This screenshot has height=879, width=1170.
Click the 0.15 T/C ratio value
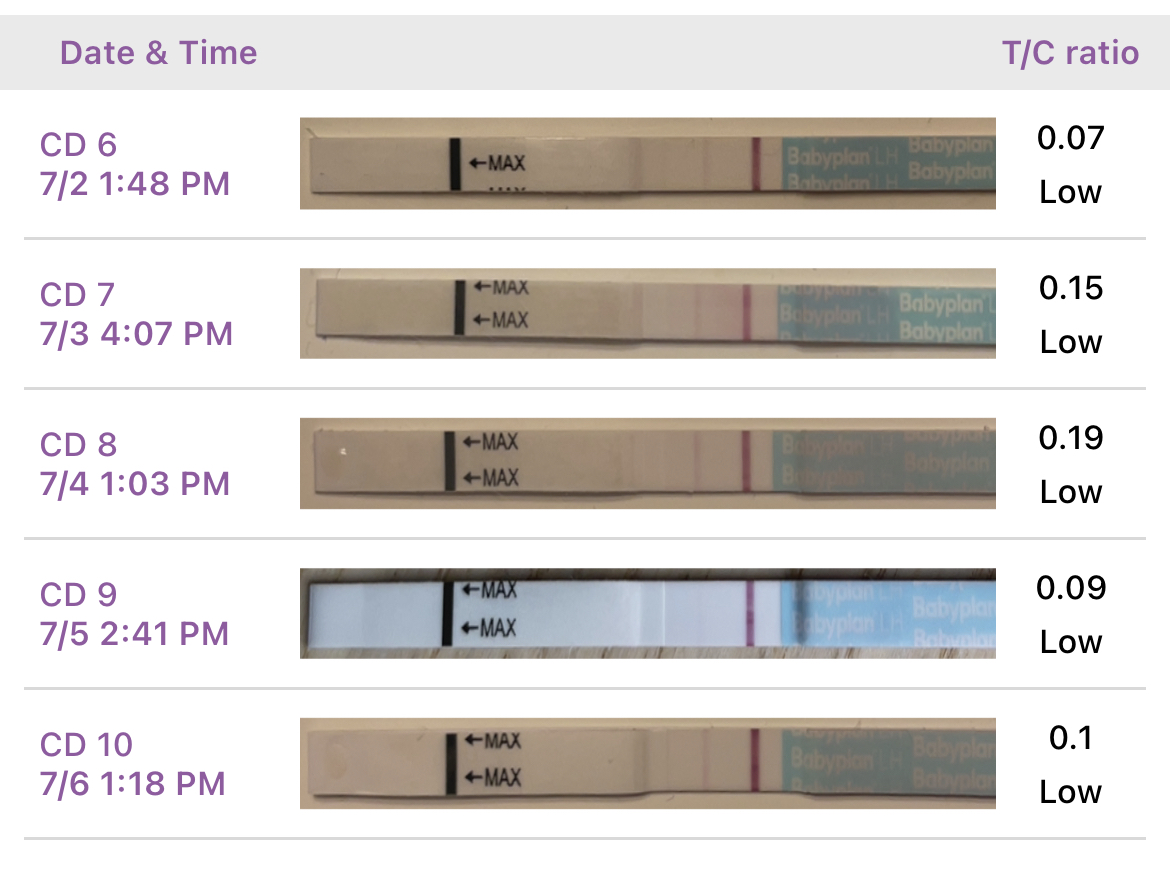(1070, 288)
